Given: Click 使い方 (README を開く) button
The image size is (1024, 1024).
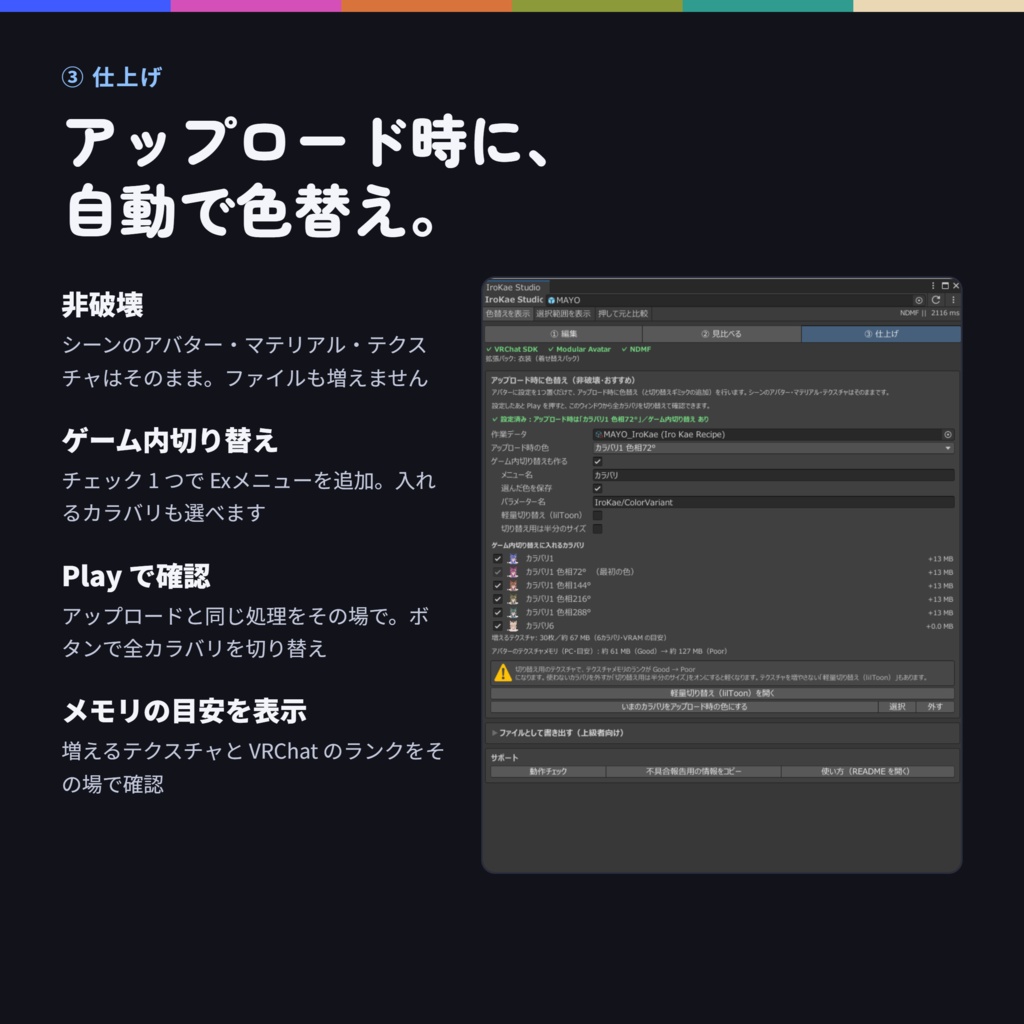Looking at the screenshot, I should [868, 771].
